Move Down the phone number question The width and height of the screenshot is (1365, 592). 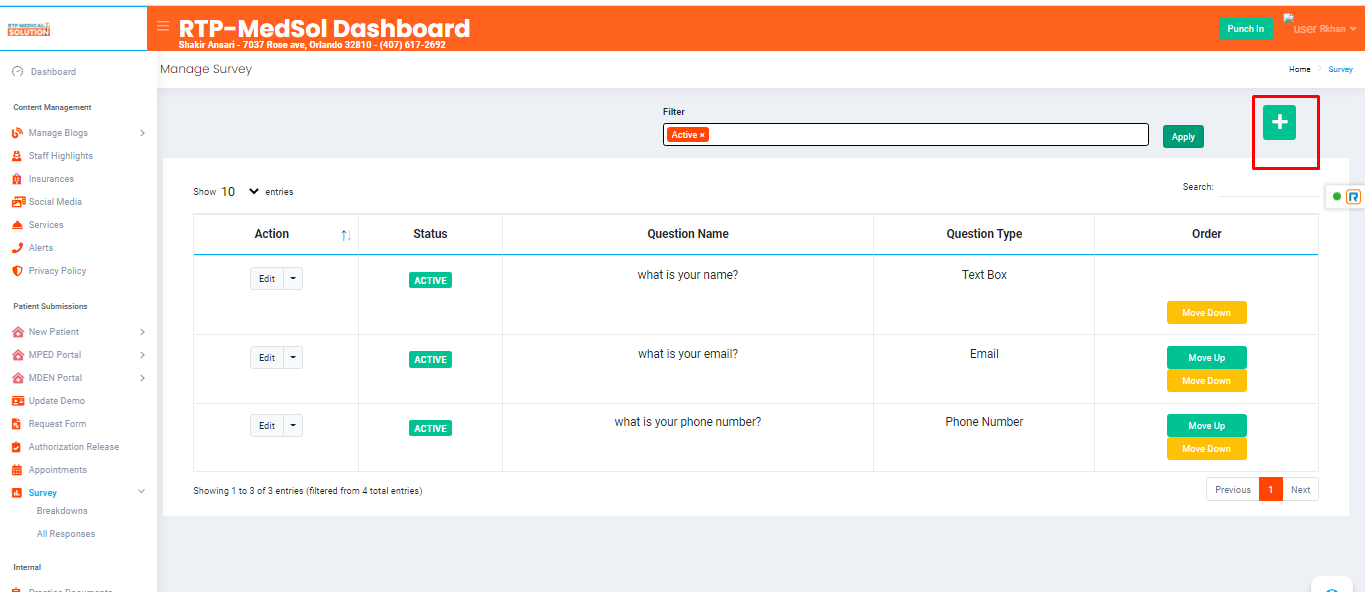point(1207,449)
